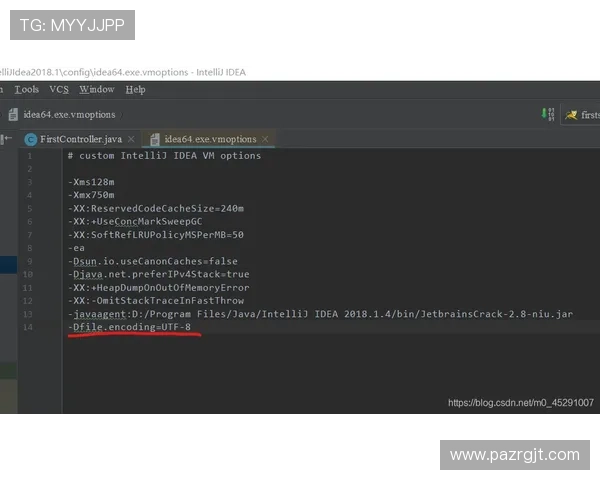The image size is (600, 480).
Task: Click the -Dfile.encoding=UTF-8 line
Action: (129, 327)
